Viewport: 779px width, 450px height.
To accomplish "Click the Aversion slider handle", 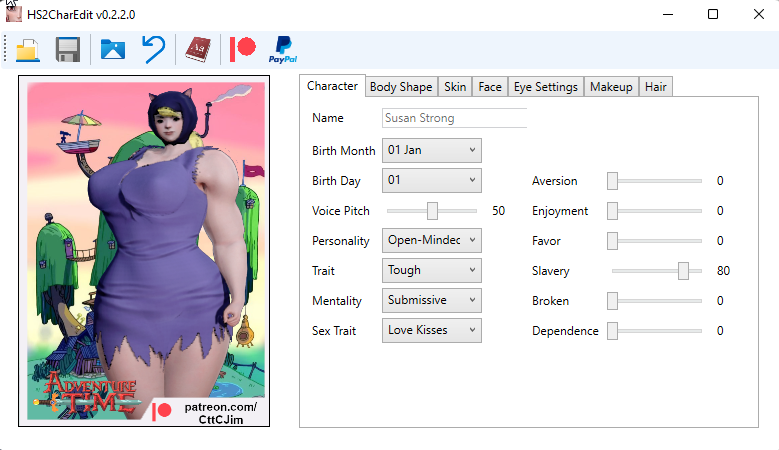I will click(x=613, y=181).
